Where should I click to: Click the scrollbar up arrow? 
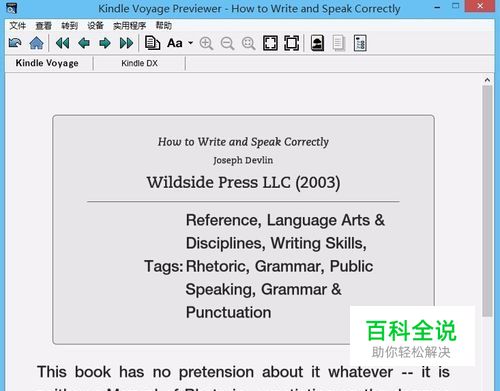(x=487, y=80)
